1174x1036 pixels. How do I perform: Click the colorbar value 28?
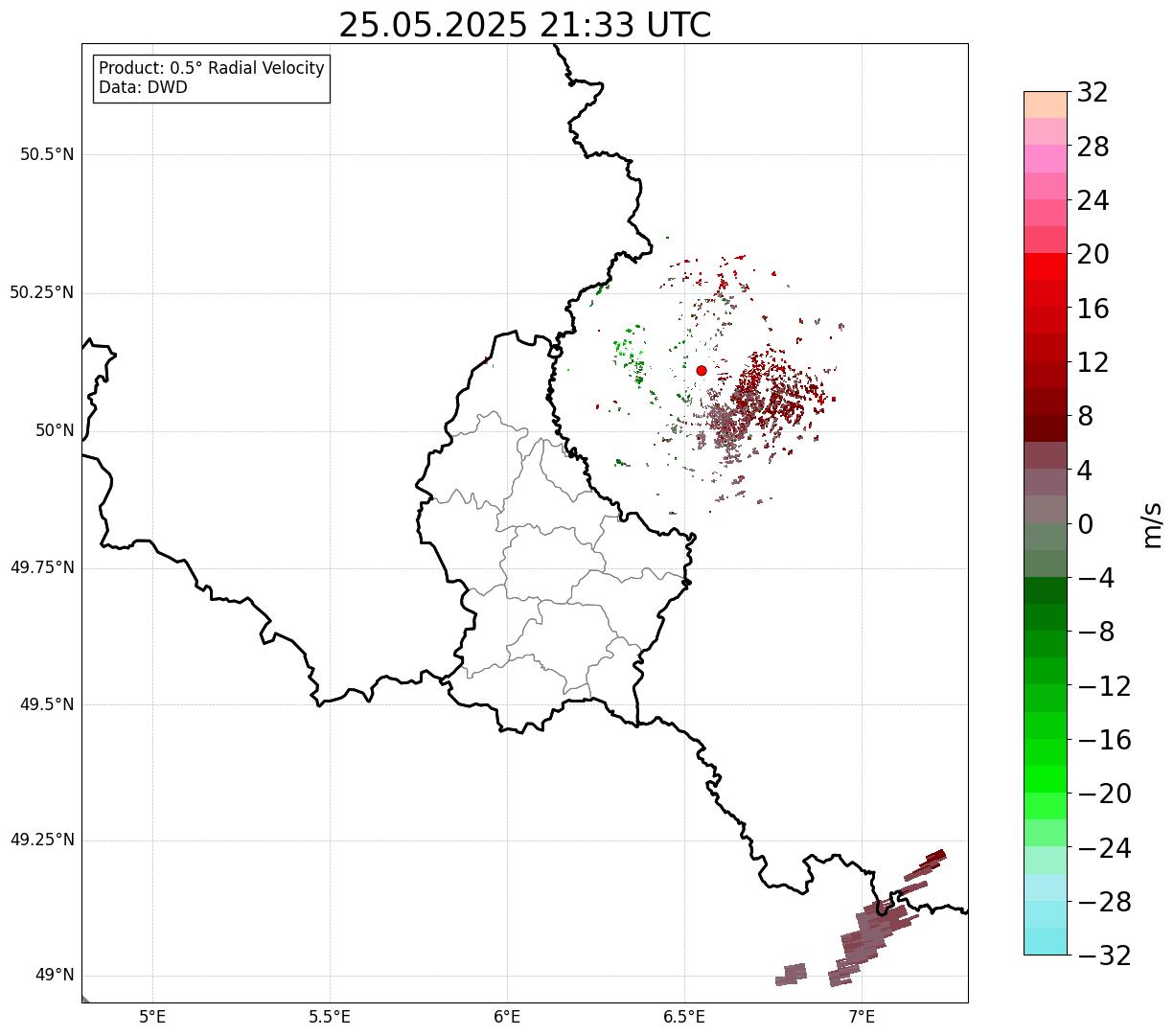(1093, 147)
